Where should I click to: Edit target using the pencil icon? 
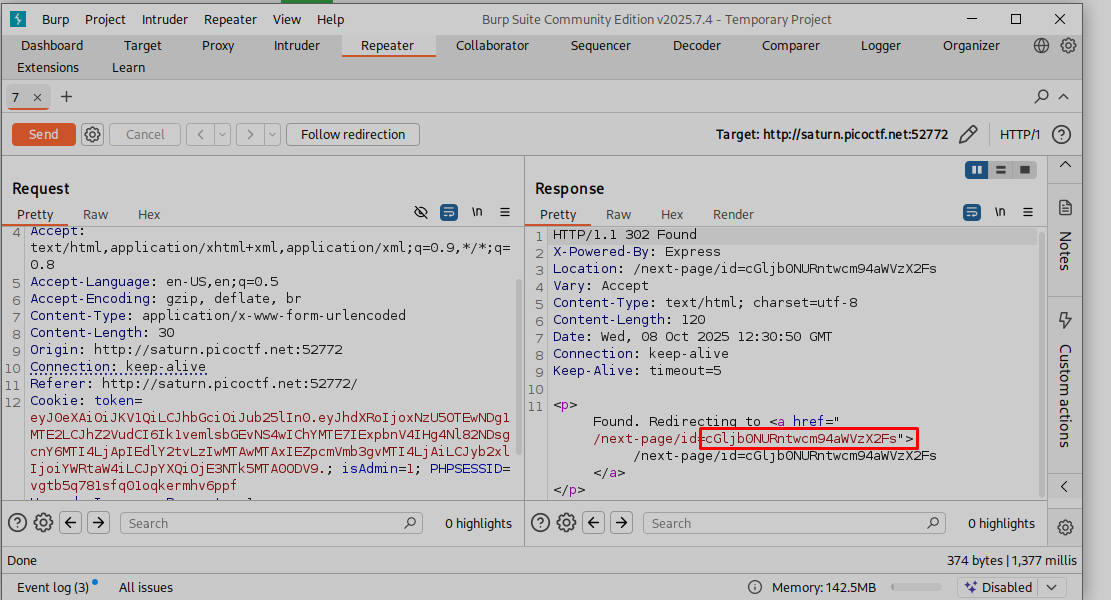968,134
